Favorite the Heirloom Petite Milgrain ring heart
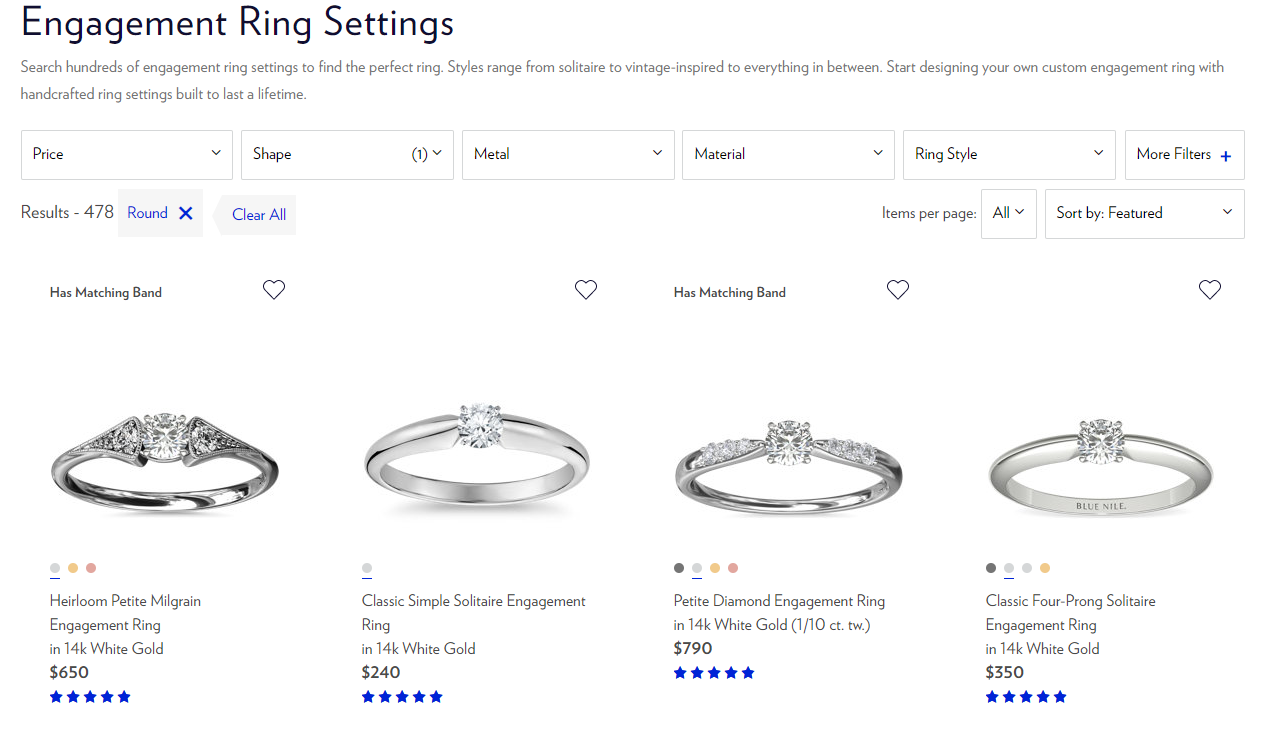Screen dimensions: 1263x744 tap(274, 290)
